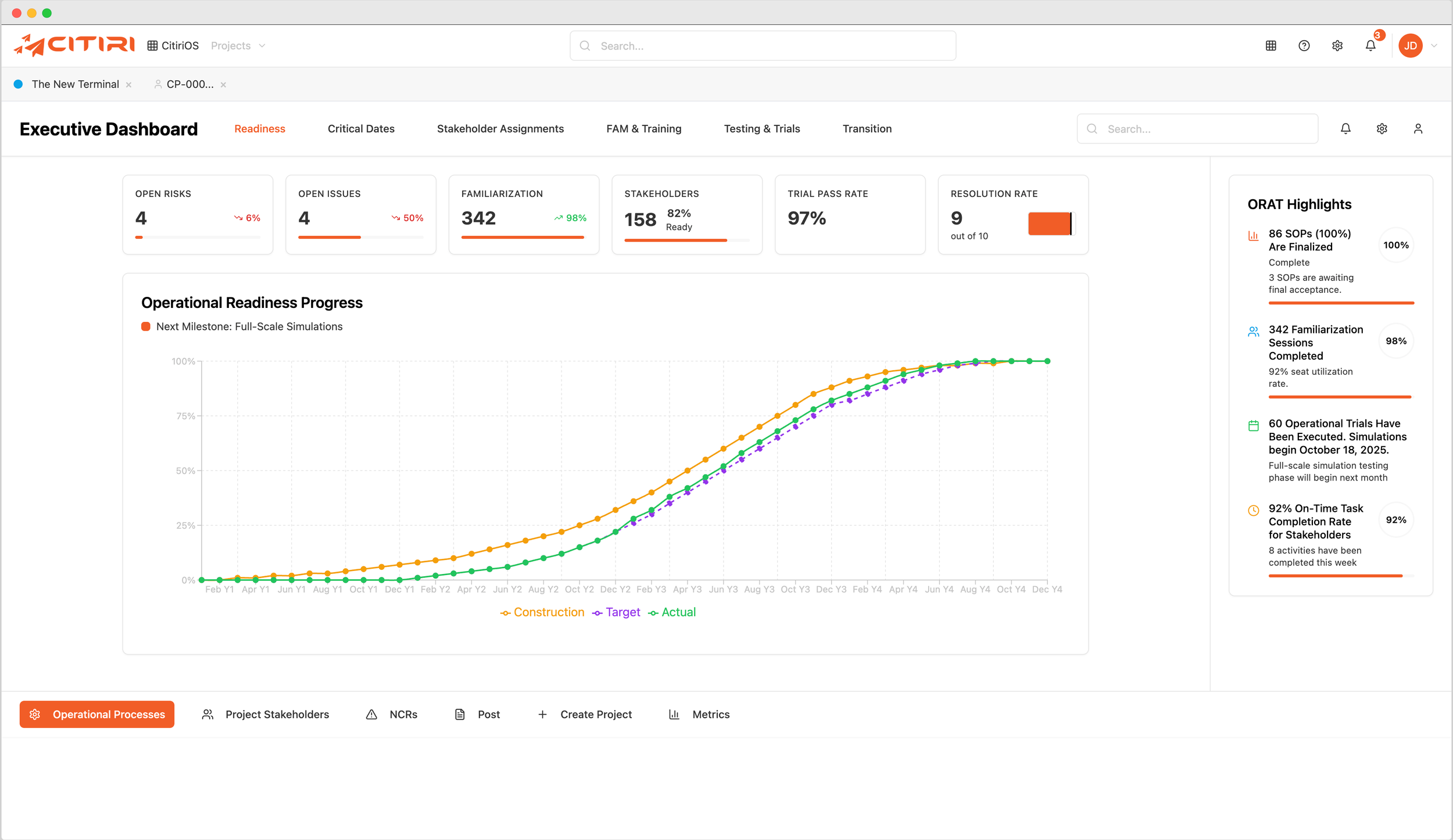Viewport: 1453px width, 840px height.
Task: Toggle Construction series in chart legend
Action: pos(542,612)
